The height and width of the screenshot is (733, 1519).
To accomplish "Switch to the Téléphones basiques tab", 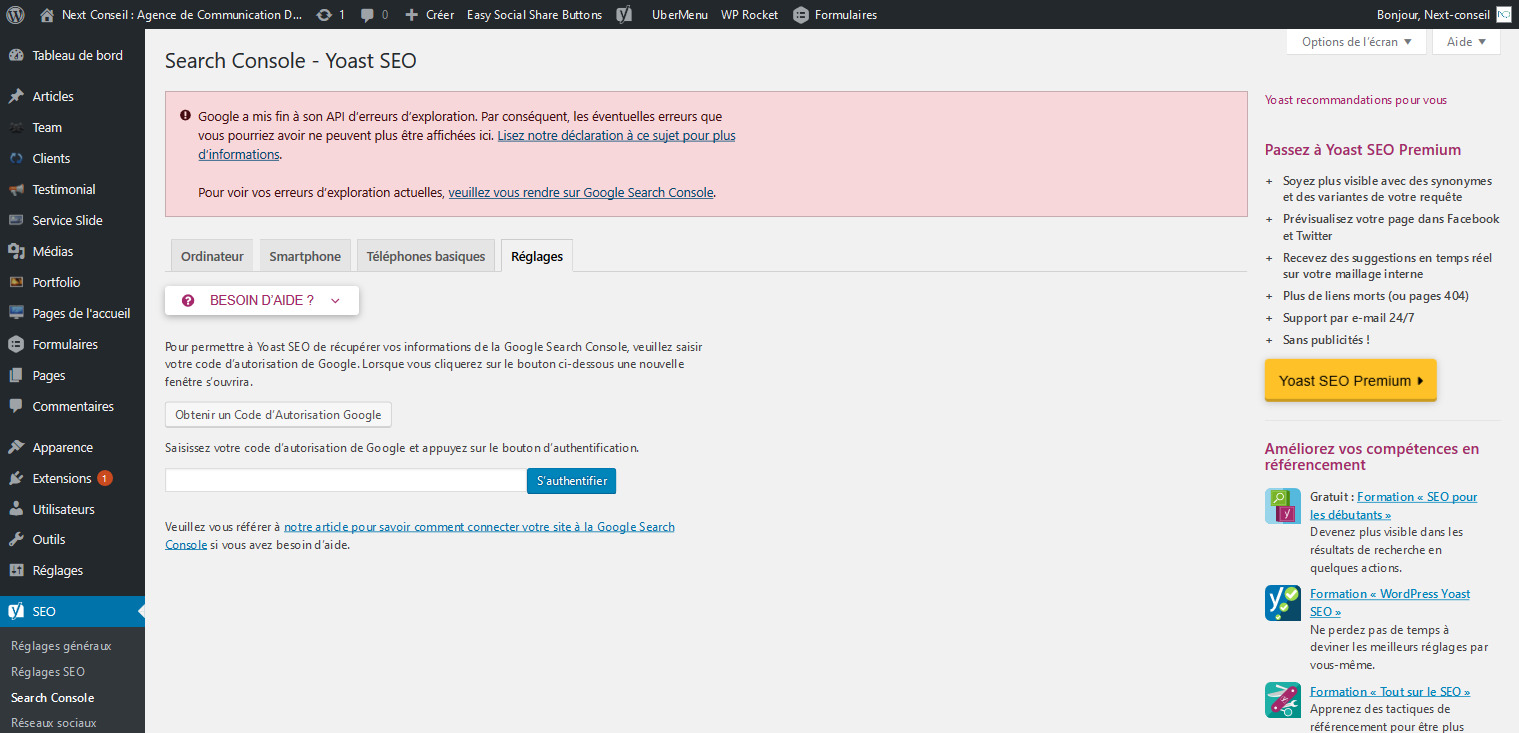I will tap(426, 256).
